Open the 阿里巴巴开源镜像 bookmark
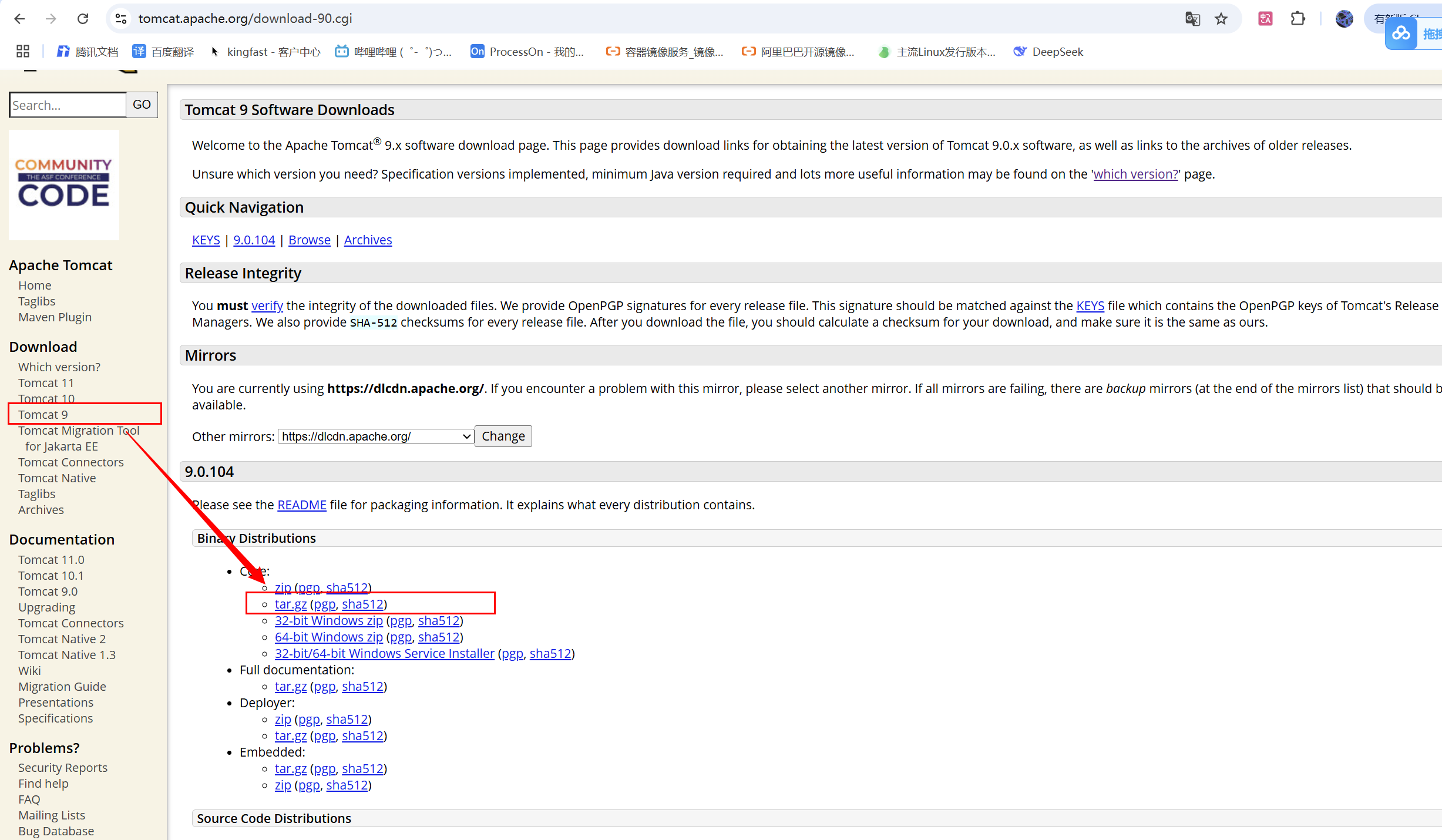 point(798,52)
